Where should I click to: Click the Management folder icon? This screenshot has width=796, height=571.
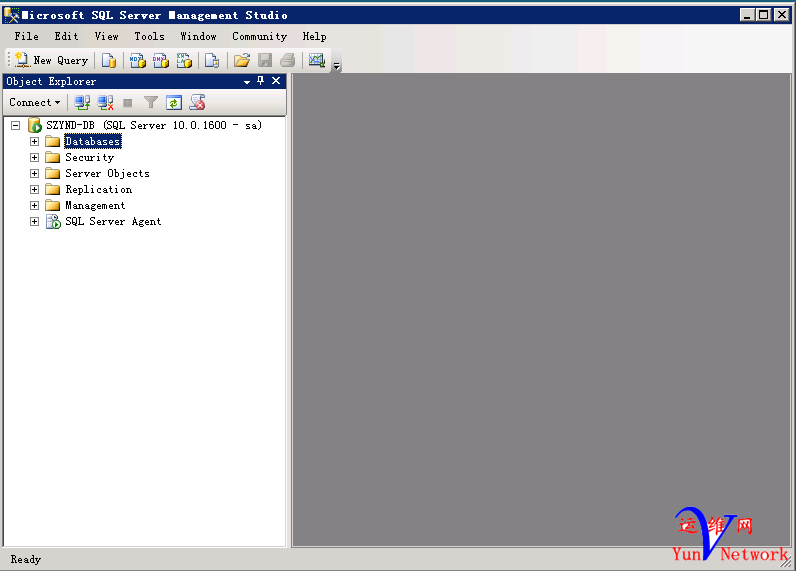pyautogui.click(x=52, y=206)
